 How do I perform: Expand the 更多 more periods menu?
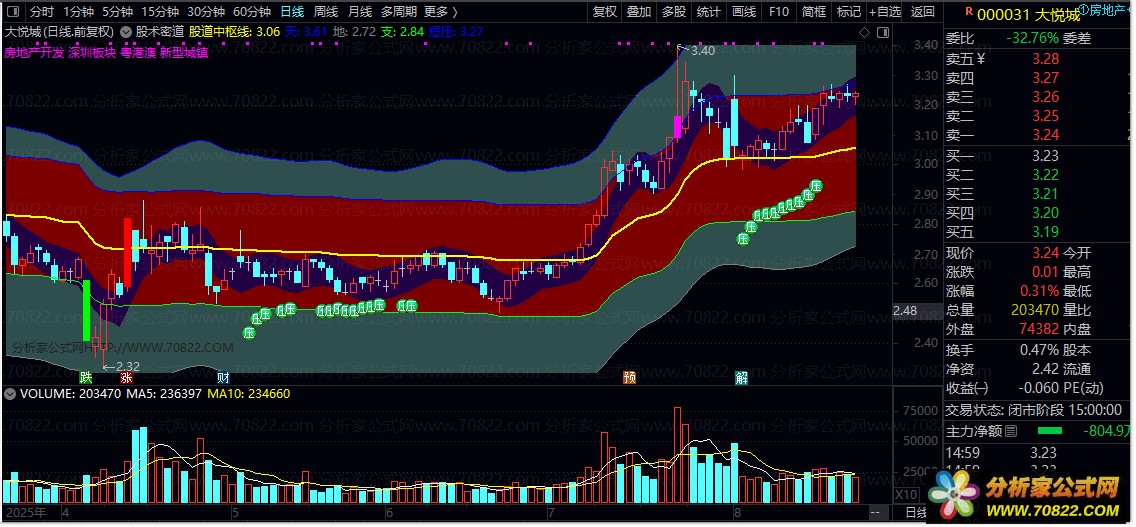click(440, 12)
